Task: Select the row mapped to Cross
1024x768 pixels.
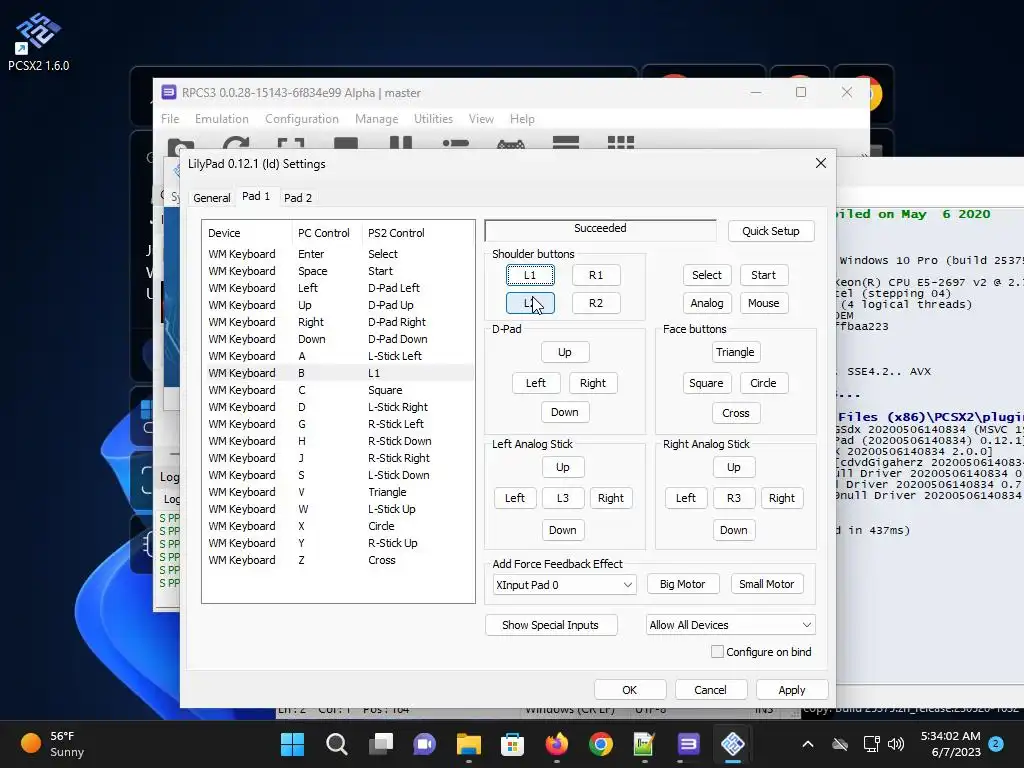Action: point(338,560)
